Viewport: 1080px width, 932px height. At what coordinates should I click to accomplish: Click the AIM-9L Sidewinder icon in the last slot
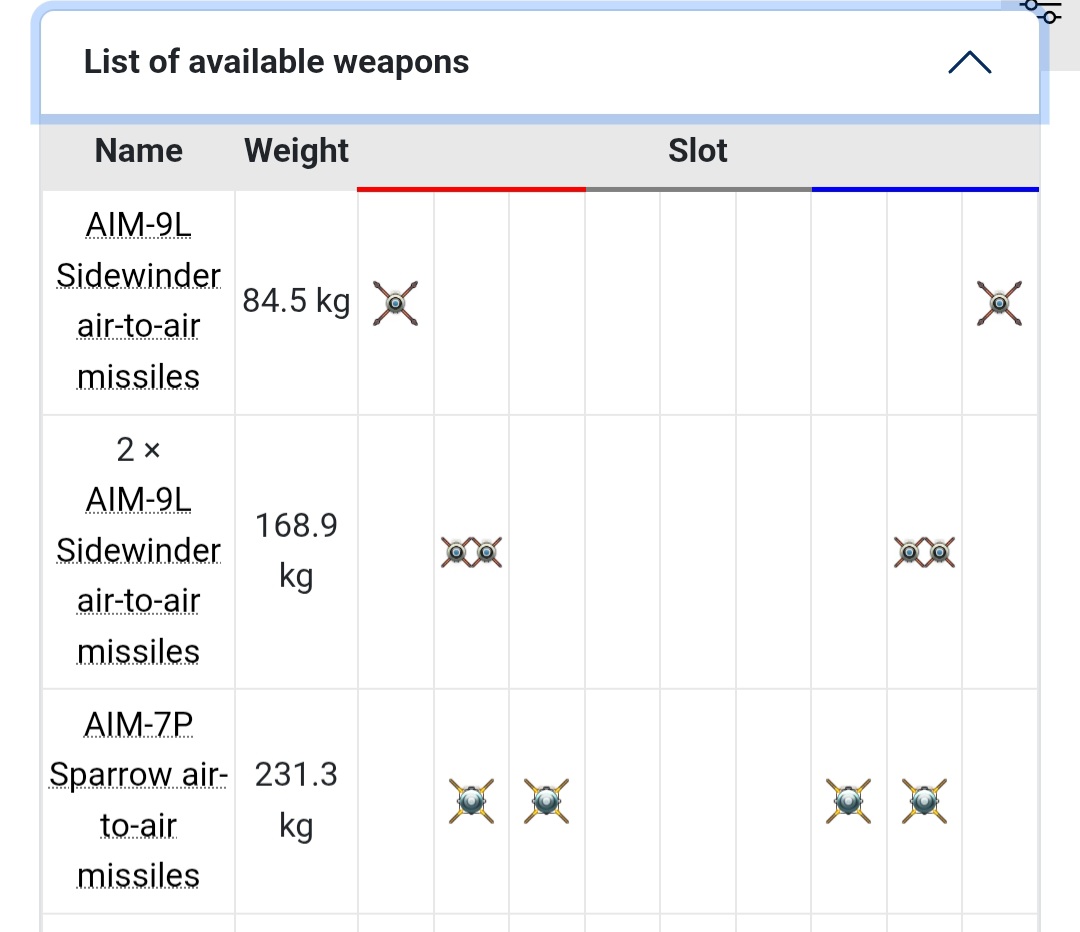pos(999,303)
